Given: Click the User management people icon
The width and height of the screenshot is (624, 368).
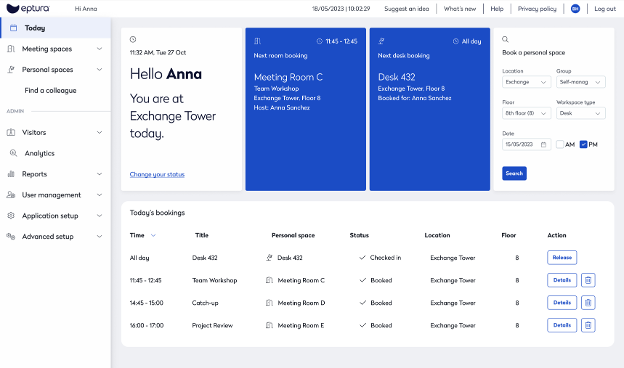Looking at the screenshot, I should (11, 195).
